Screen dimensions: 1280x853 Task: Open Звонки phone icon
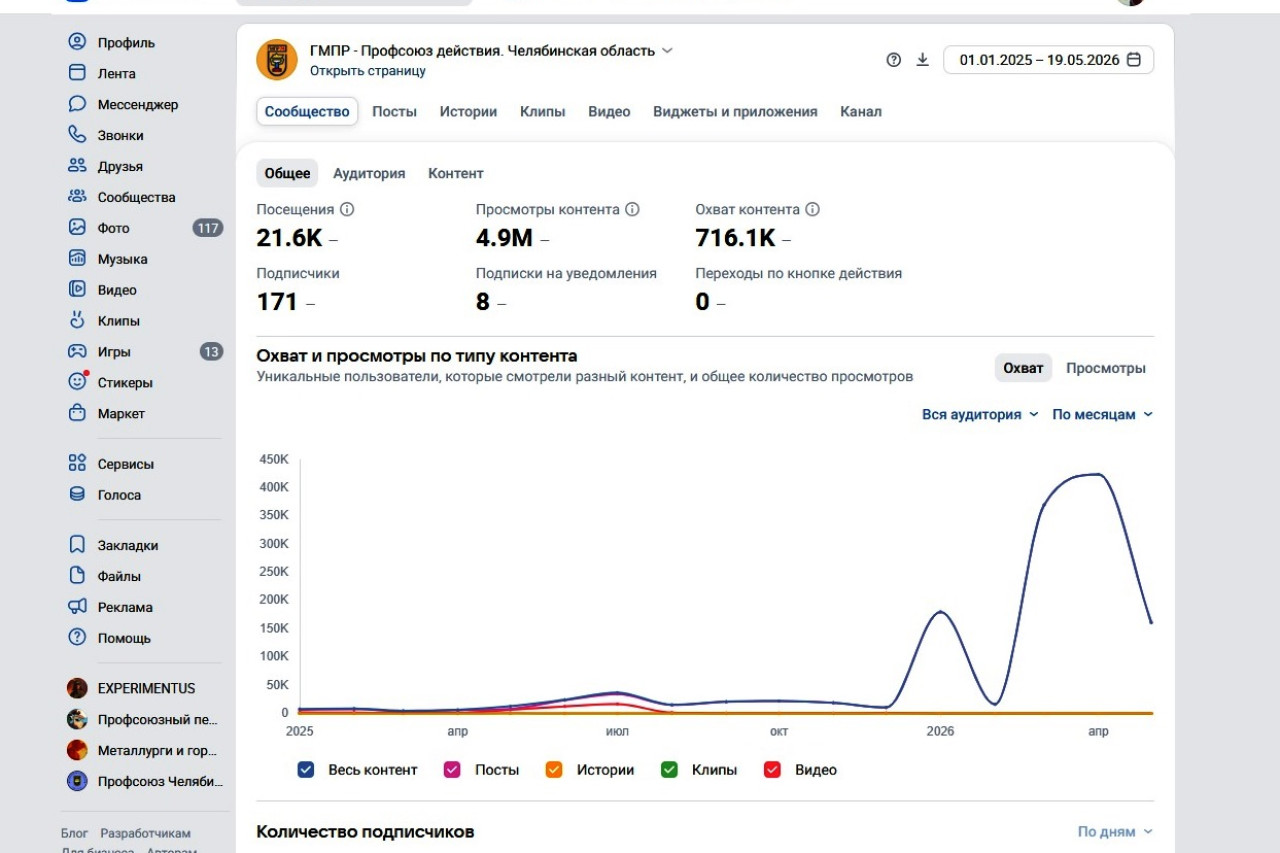(77, 135)
